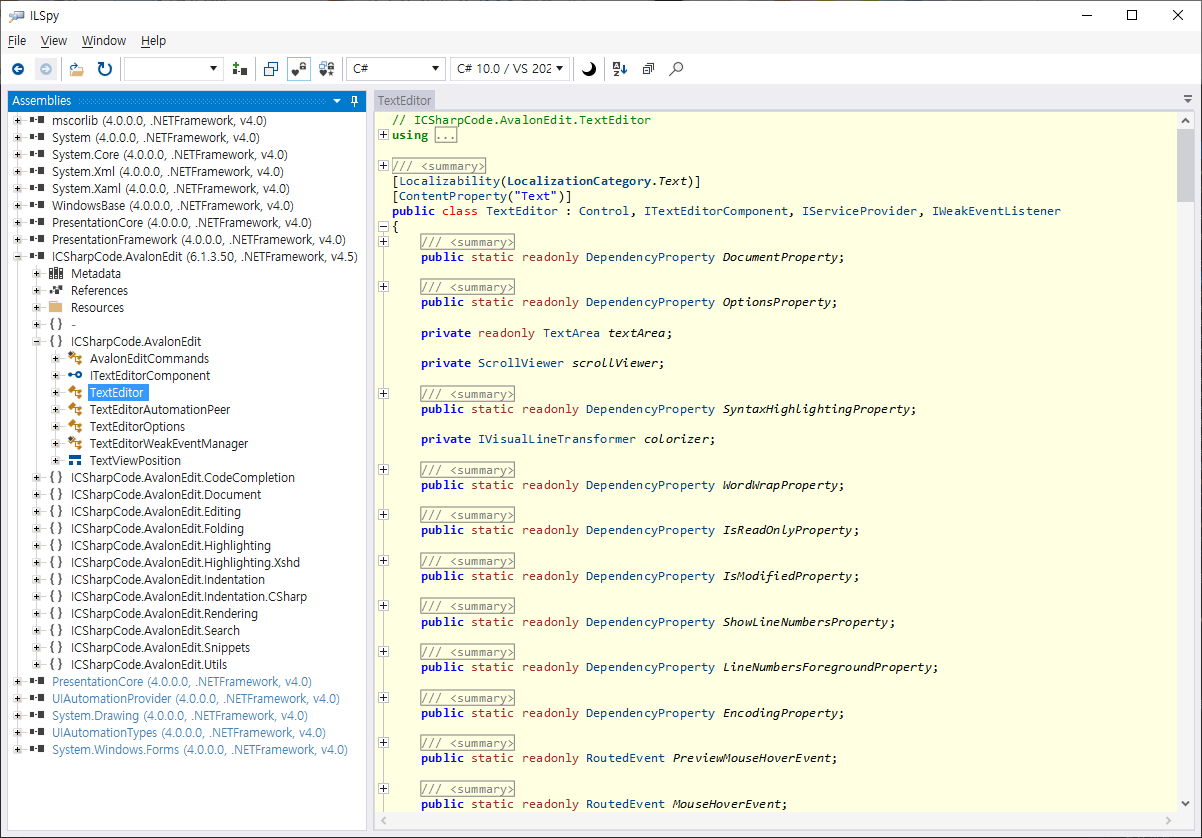Follow the LocalizationCategory link in attribute

point(579,181)
